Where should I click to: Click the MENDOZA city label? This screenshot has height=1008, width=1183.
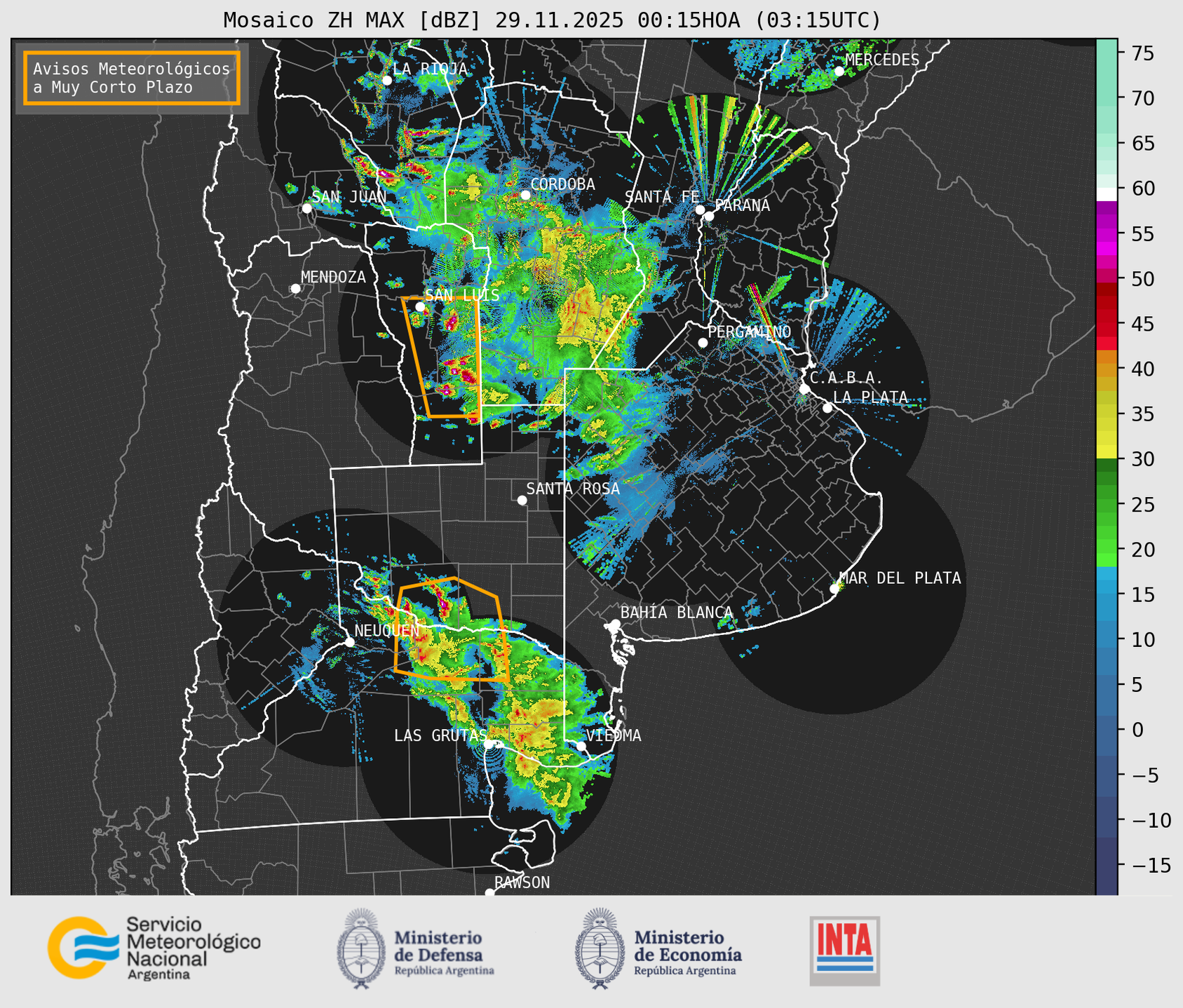pyautogui.click(x=333, y=277)
